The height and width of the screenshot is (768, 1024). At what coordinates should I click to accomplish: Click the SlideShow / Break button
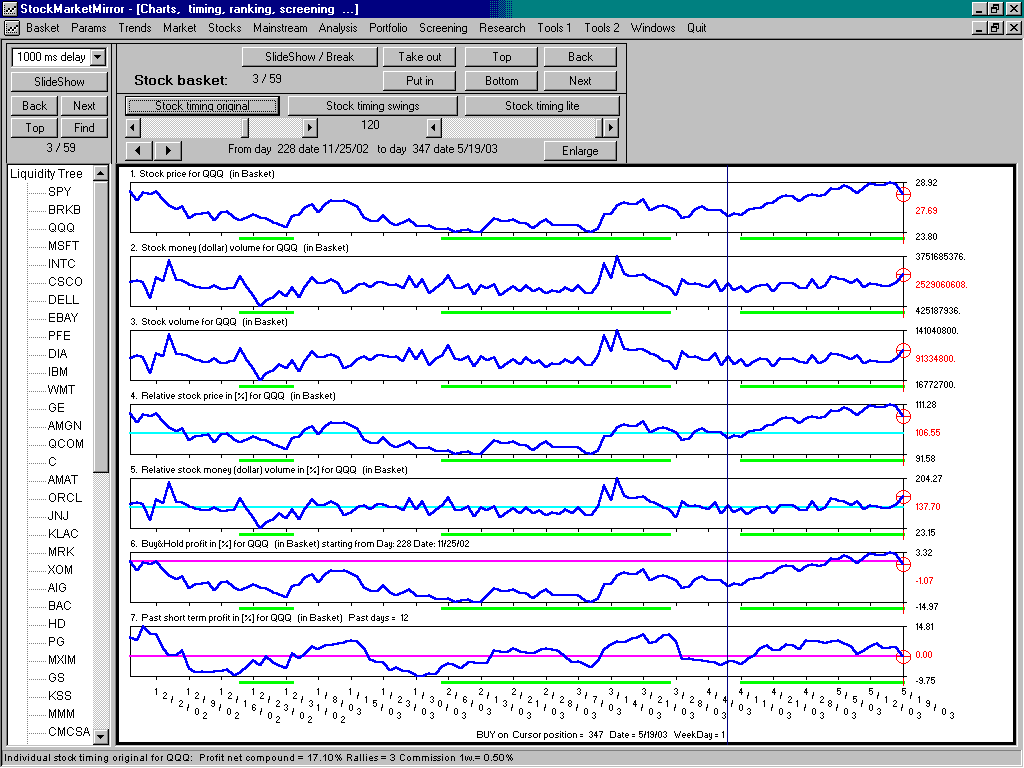coord(310,57)
